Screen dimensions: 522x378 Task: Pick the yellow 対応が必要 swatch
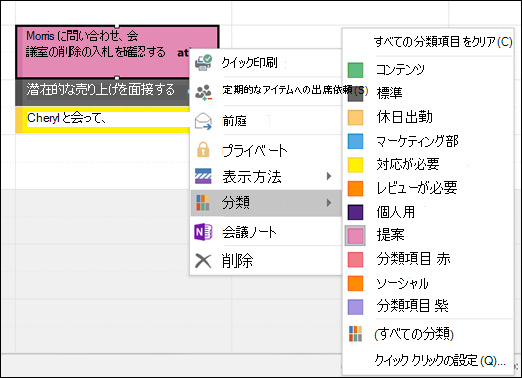tap(355, 165)
